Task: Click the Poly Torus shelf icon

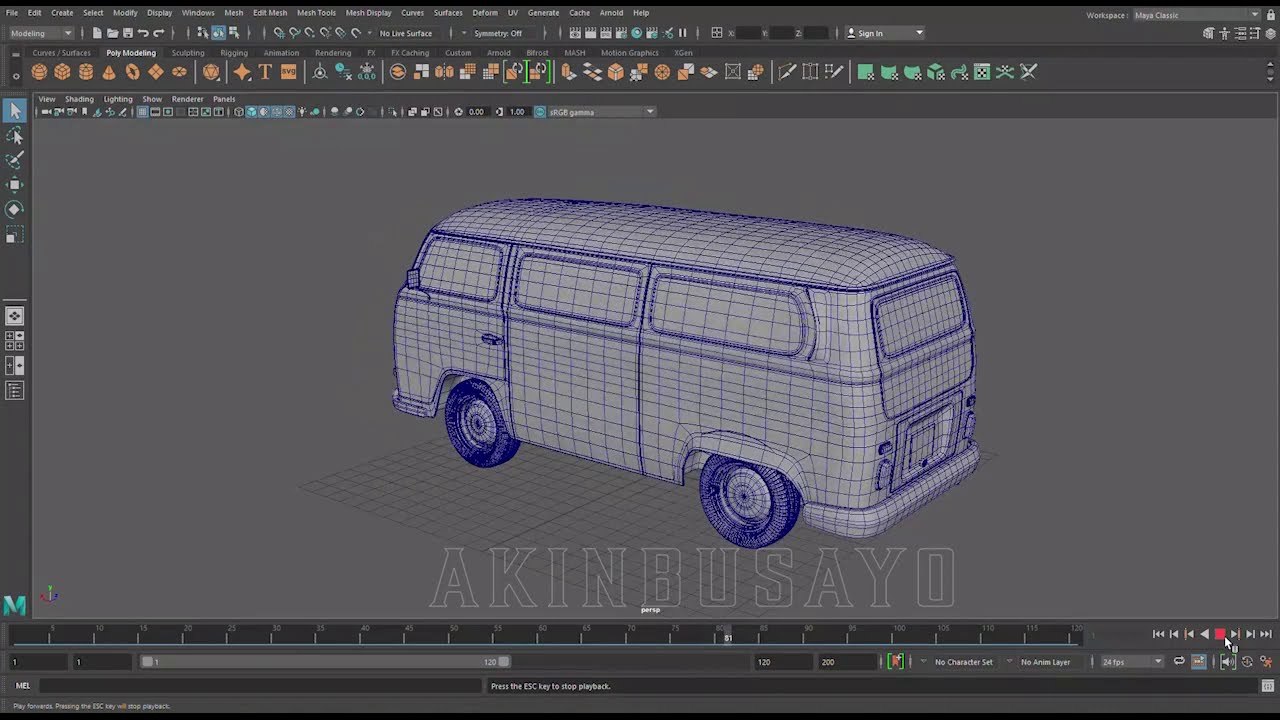Action: point(132,72)
